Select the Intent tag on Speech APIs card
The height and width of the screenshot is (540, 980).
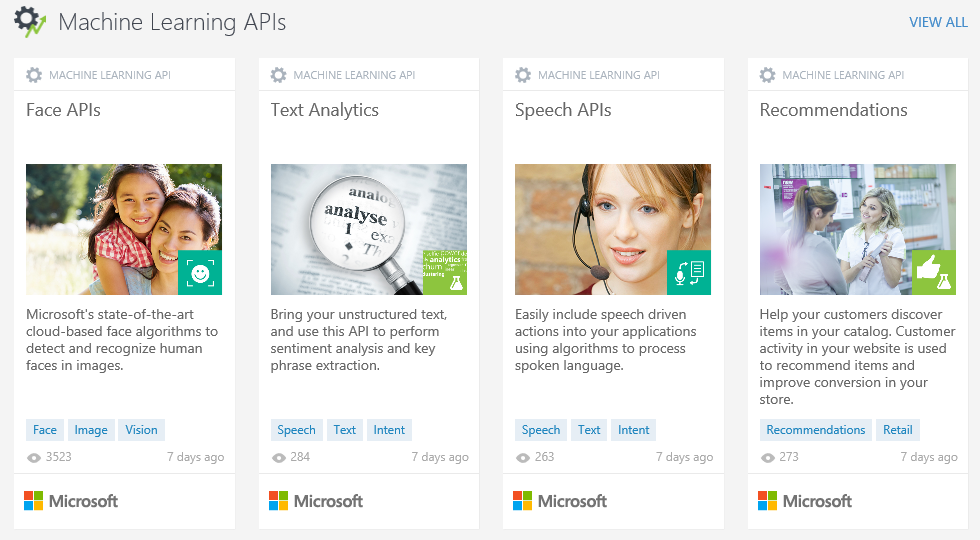click(633, 430)
